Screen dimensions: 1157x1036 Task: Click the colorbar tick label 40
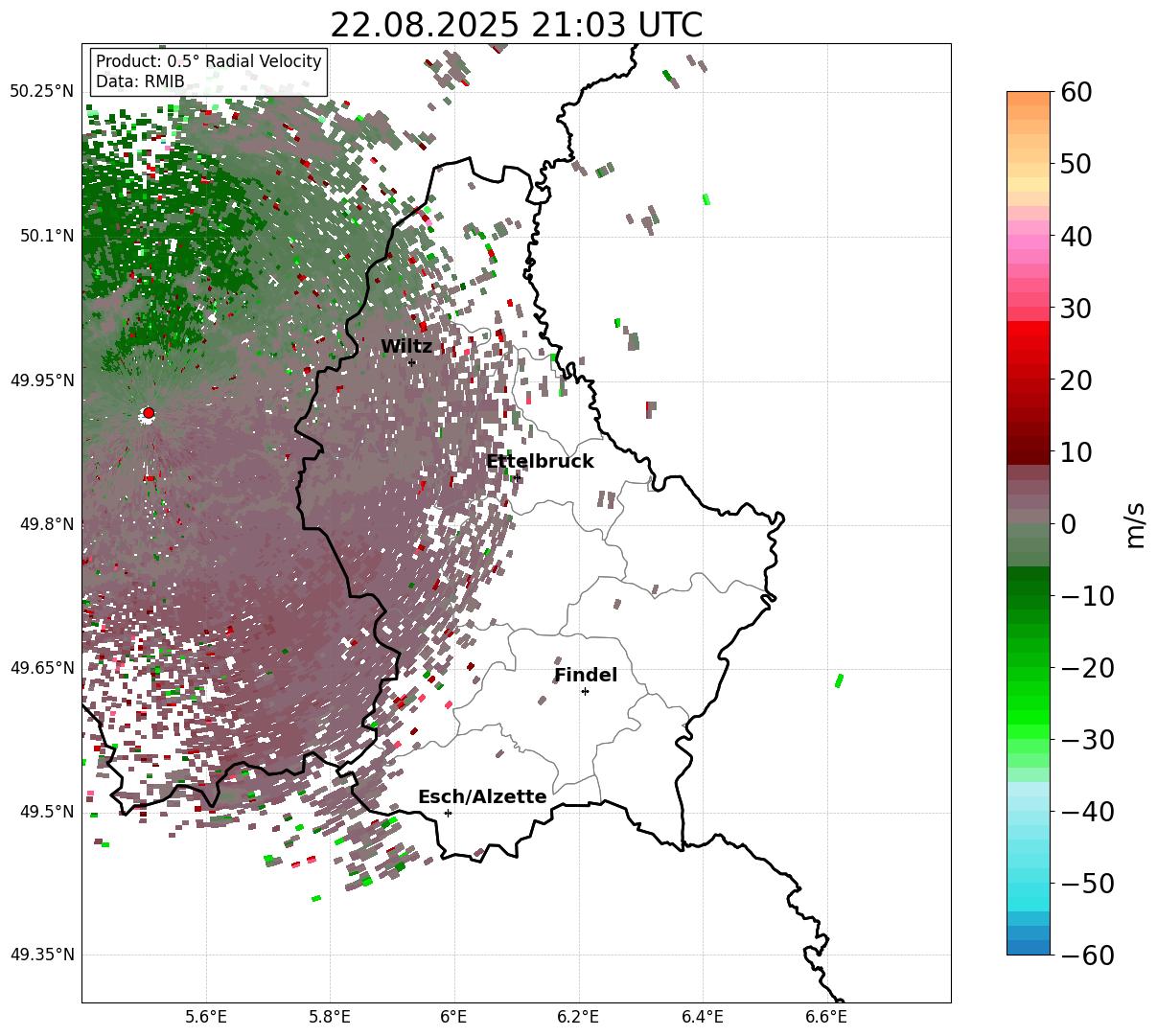point(1076,236)
